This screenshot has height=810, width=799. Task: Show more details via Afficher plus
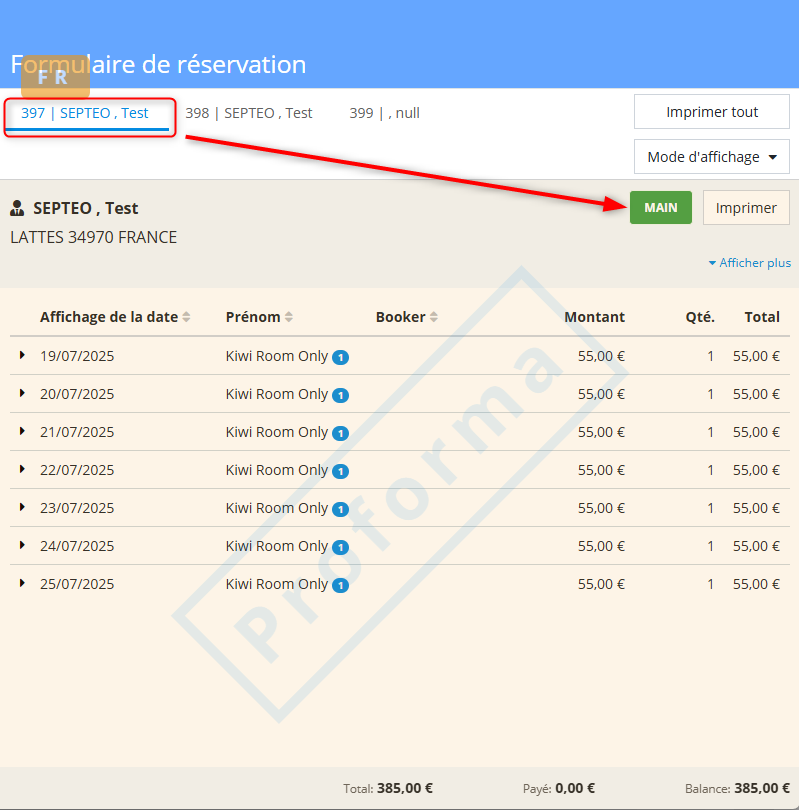point(749,263)
